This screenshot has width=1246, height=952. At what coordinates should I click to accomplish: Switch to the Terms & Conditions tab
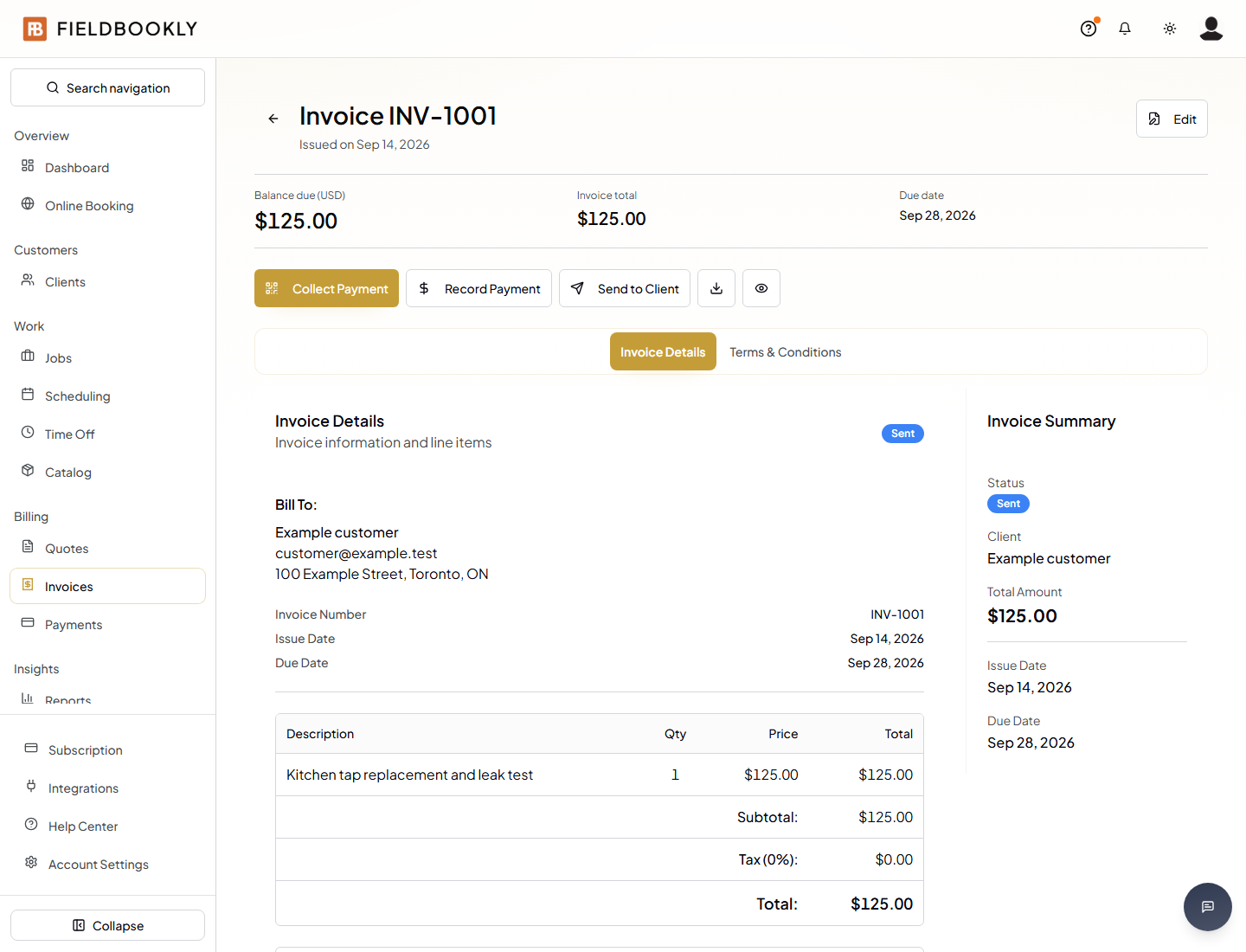coord(786,351)
